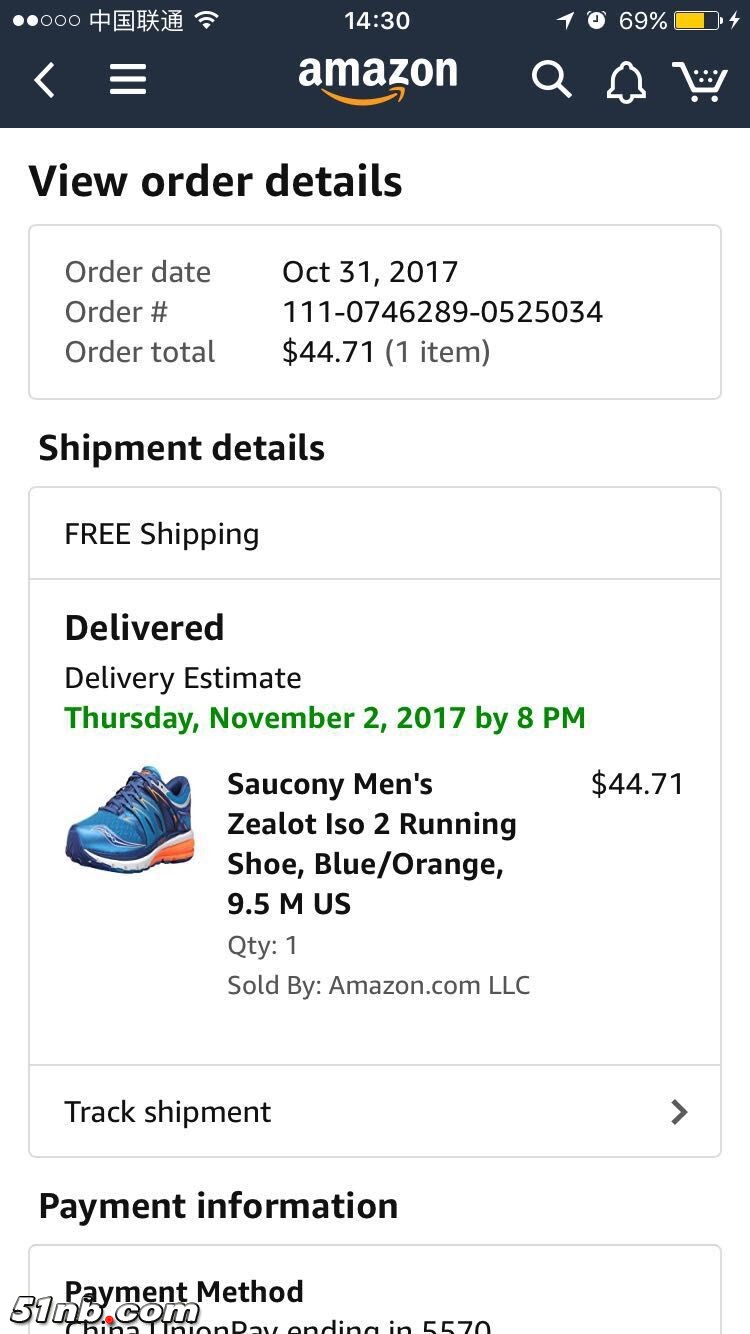
Task: Open the Track shipment row
Action: 374,1112
